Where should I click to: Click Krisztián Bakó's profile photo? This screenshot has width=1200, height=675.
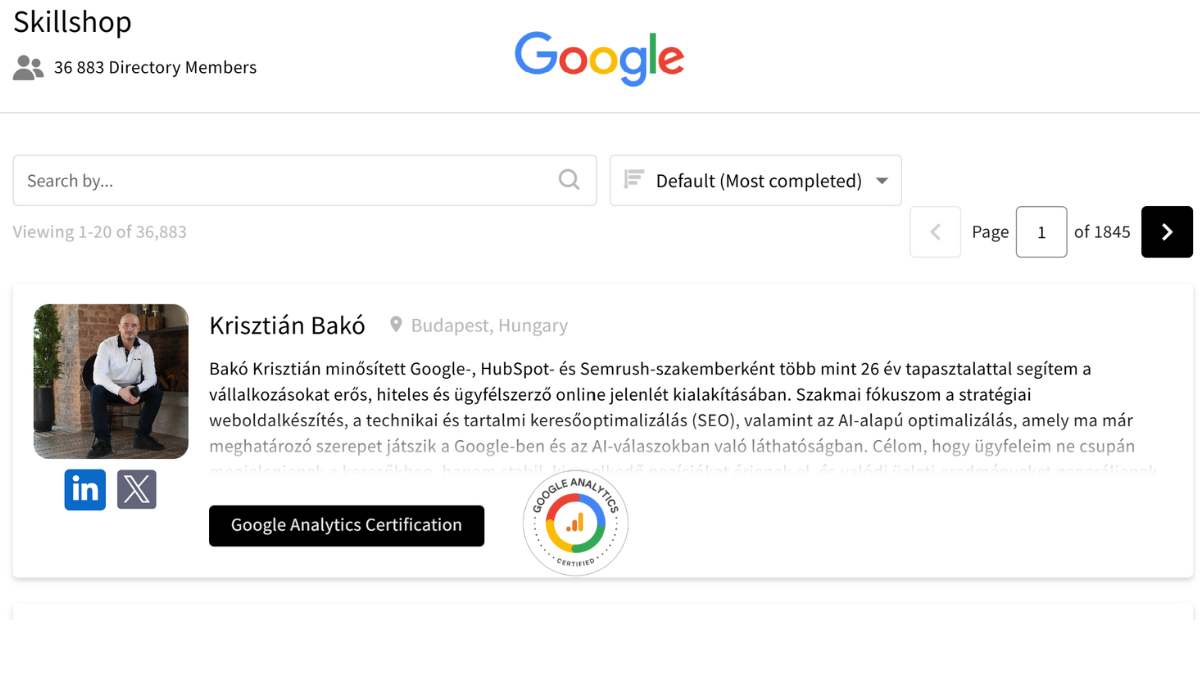pyautogui.click(x=110, y=381)
